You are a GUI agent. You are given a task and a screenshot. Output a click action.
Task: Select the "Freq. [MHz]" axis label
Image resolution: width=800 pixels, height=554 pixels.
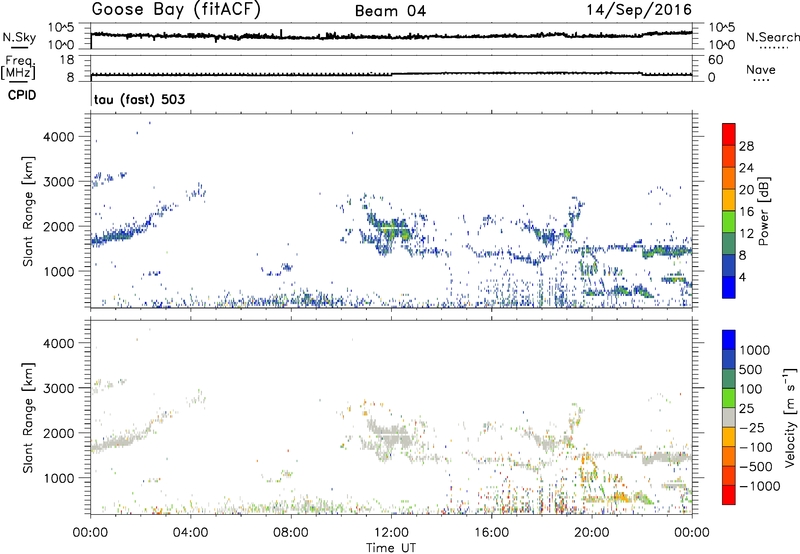18,68
